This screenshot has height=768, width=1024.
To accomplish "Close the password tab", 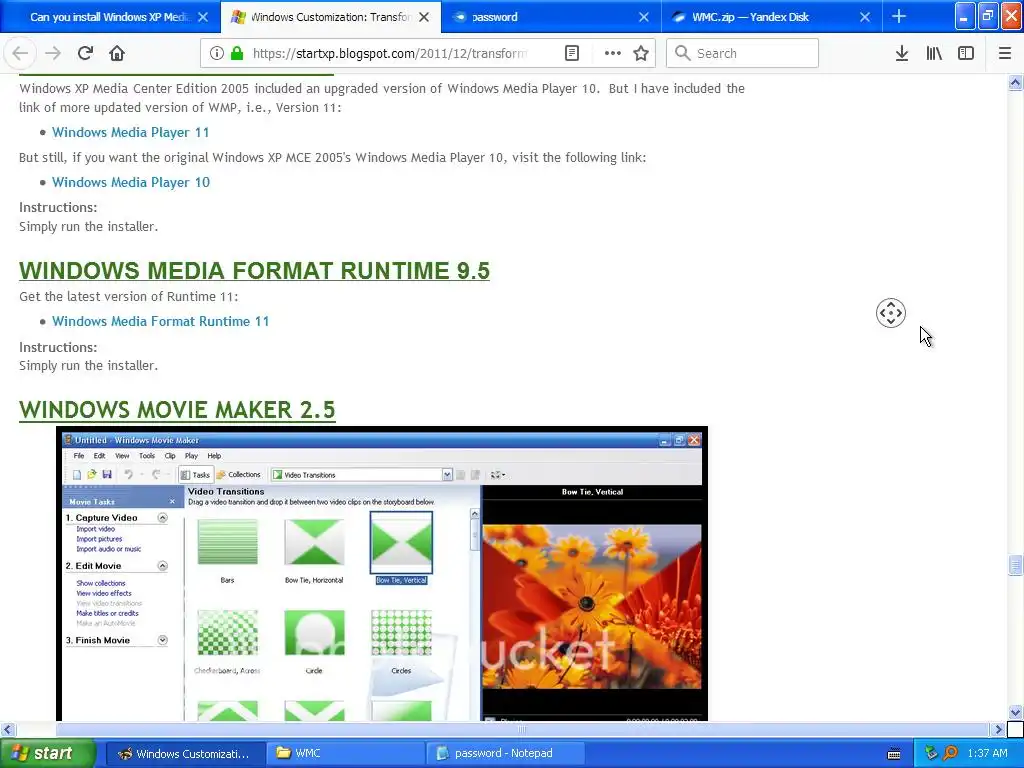I will click(x=644, y=17).
